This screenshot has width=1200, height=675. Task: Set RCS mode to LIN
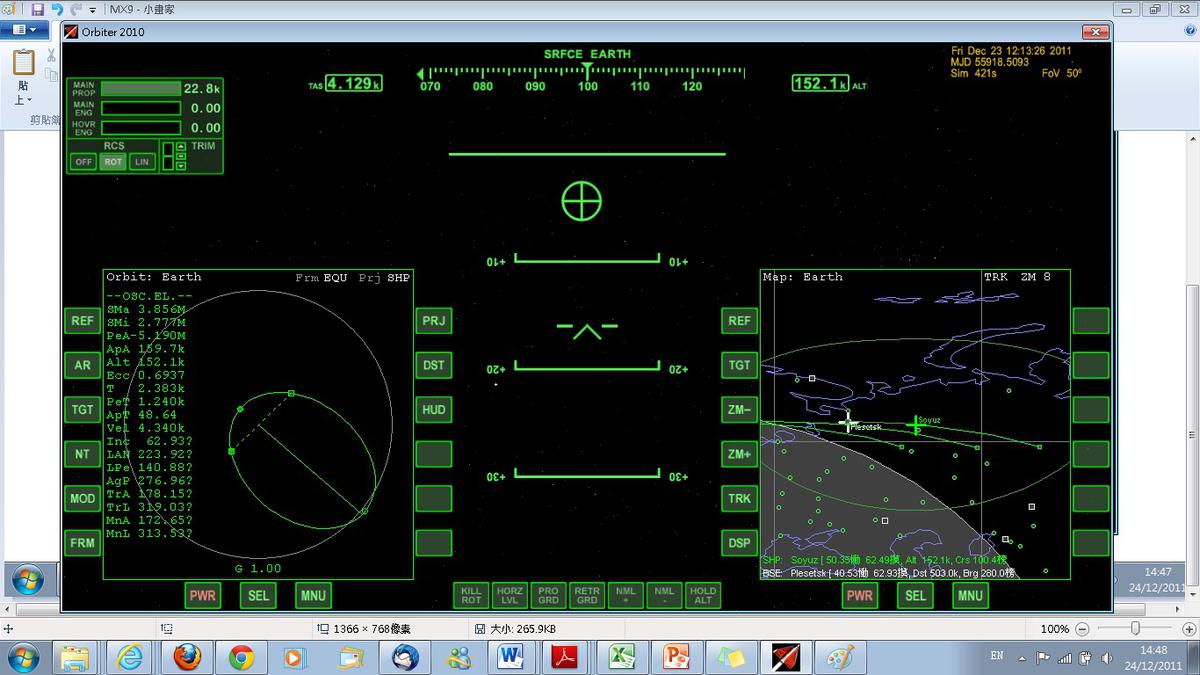point(142,161)
